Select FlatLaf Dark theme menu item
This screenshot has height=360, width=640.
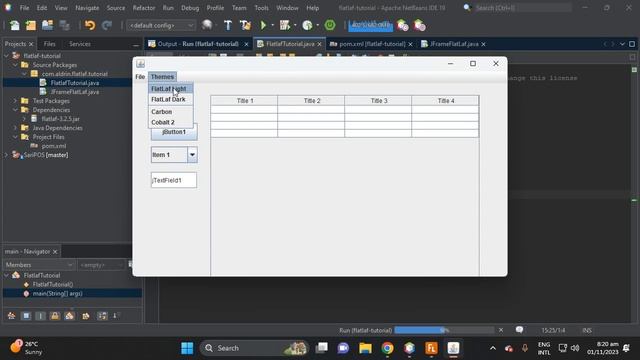coord(171,100)
